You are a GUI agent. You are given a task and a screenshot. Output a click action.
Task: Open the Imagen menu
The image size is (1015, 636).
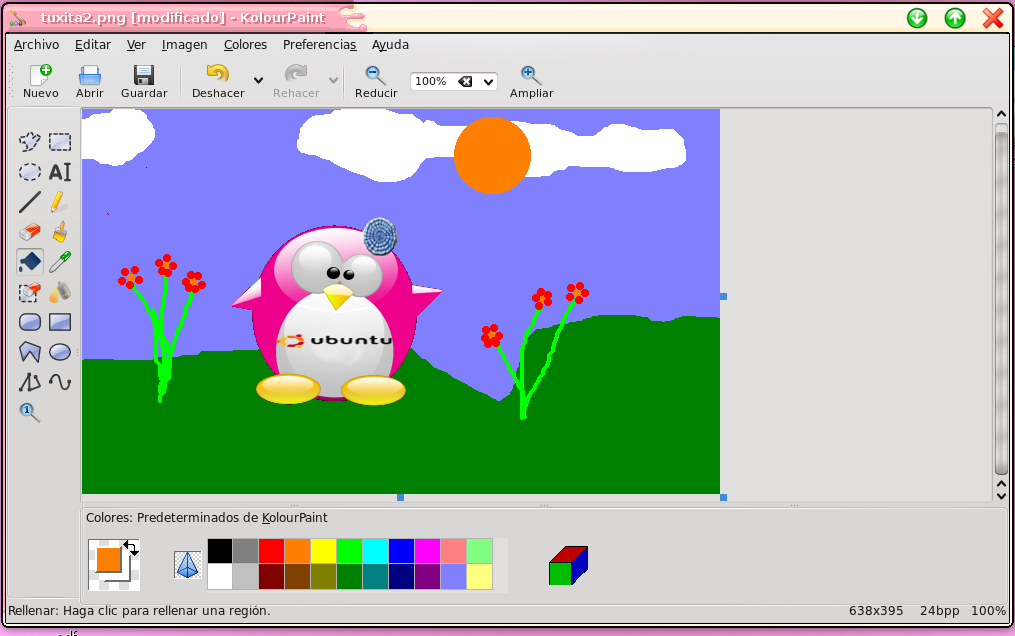tap(184, 45)
